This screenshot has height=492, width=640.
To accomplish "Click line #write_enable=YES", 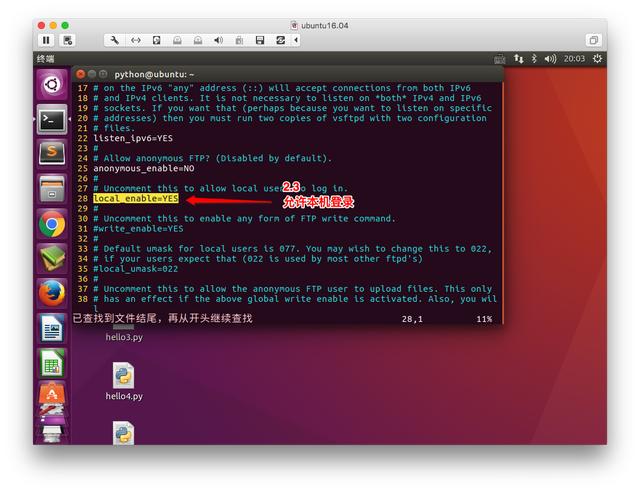I will point(138,229).
